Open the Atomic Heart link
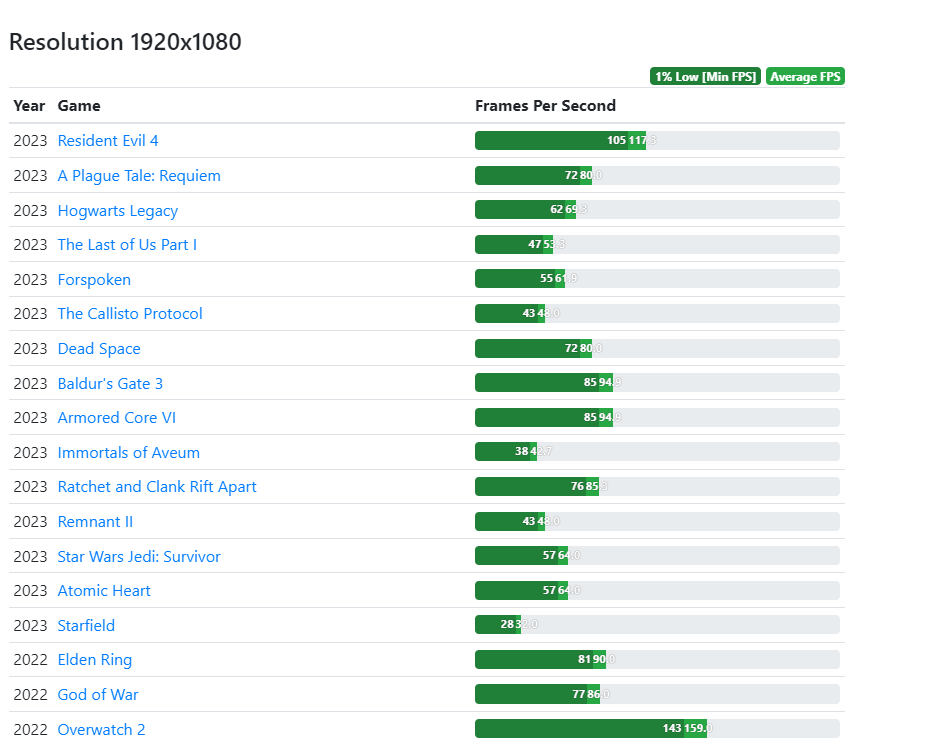 coord(104,591)
